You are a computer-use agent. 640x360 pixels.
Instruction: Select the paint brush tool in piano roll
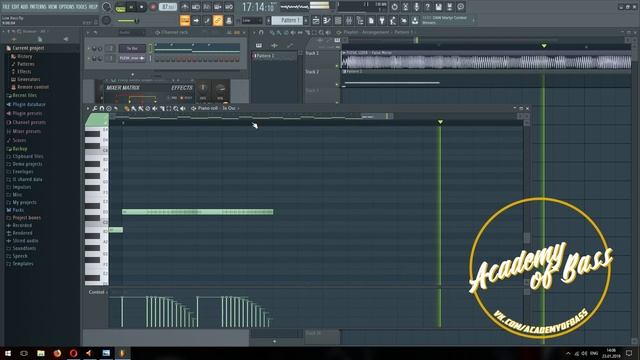click(133, 109)
